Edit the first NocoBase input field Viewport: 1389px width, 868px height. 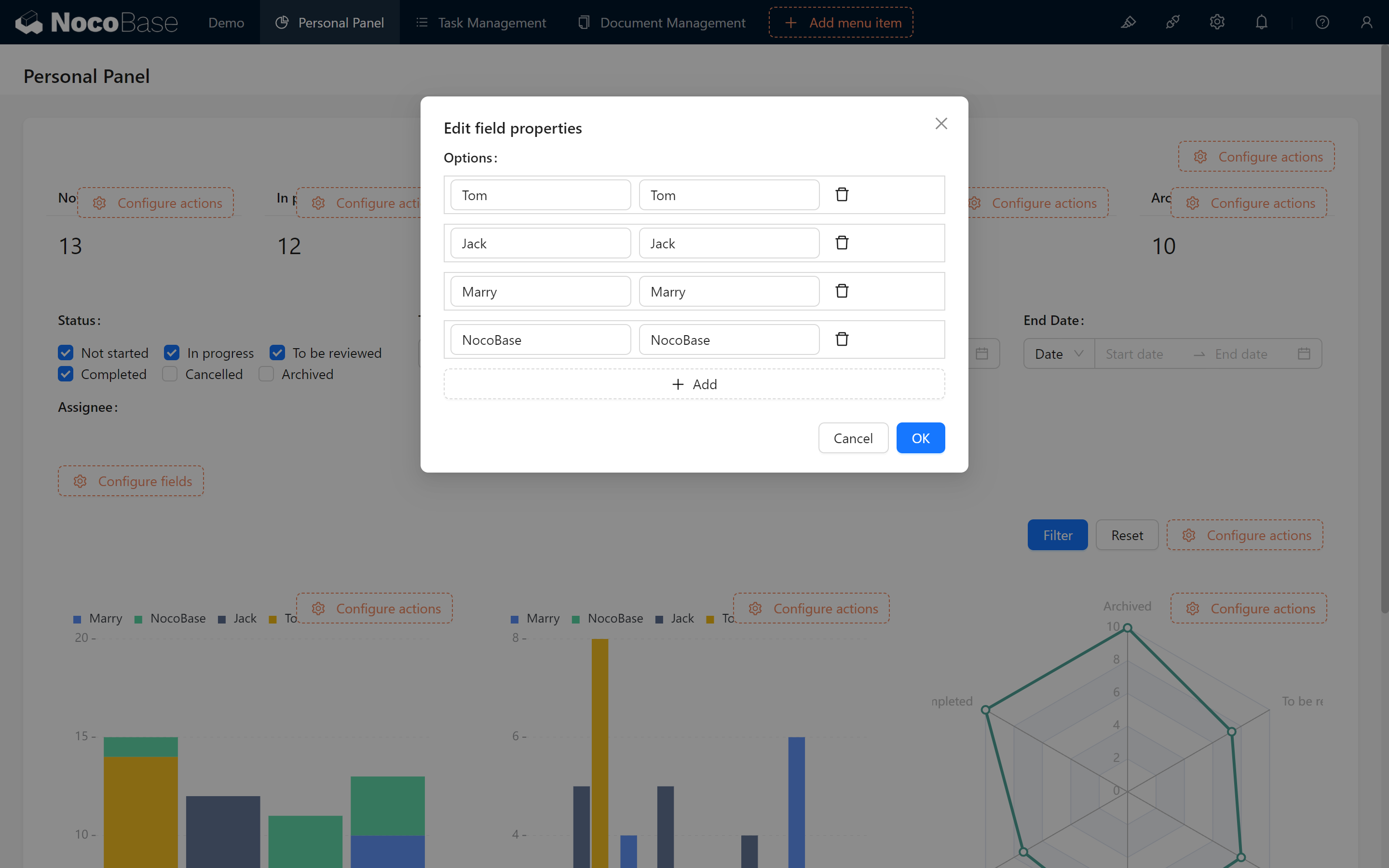click(541, 340)
